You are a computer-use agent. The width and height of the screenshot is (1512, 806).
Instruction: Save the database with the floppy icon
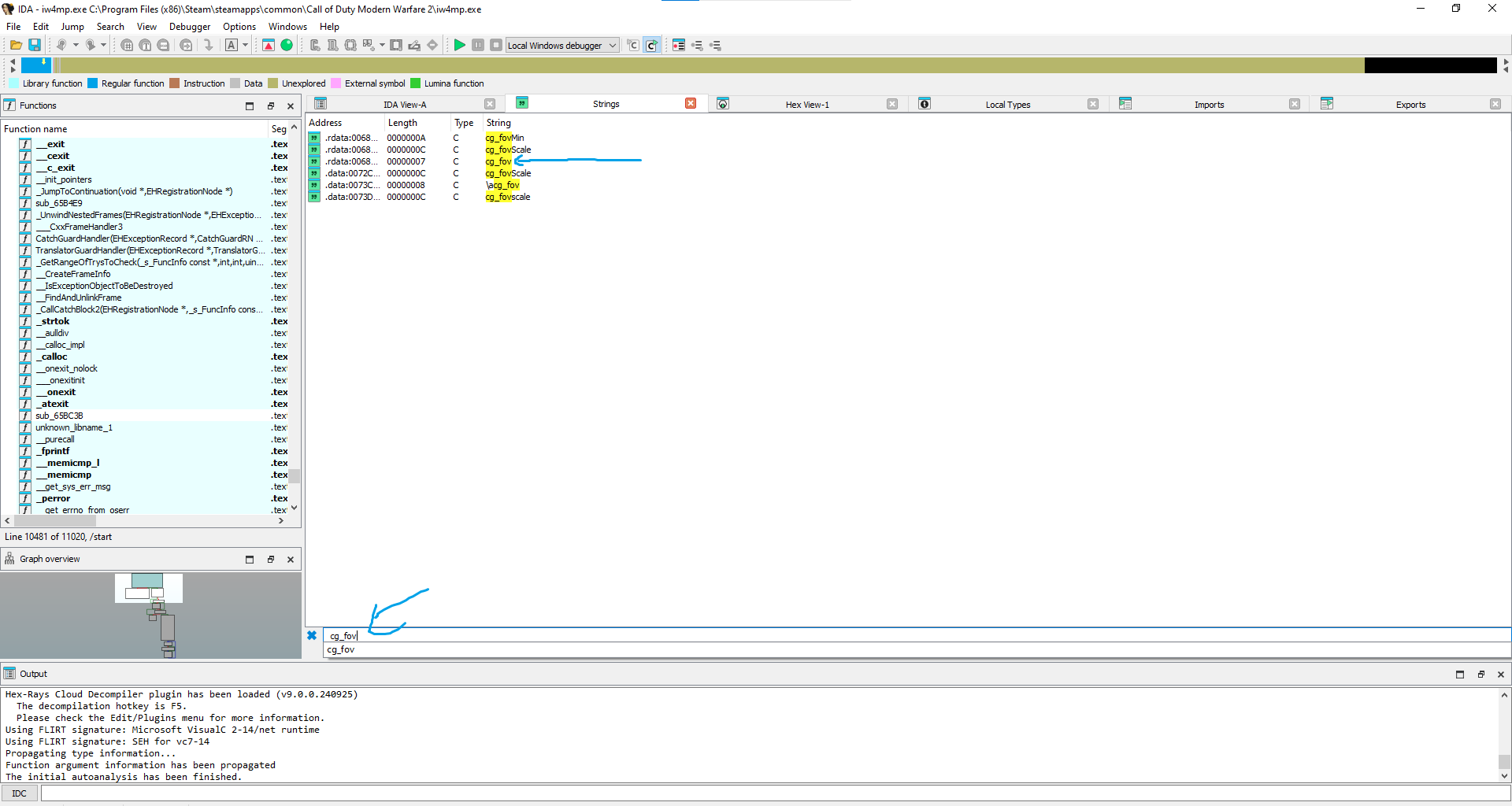point(35,45)
